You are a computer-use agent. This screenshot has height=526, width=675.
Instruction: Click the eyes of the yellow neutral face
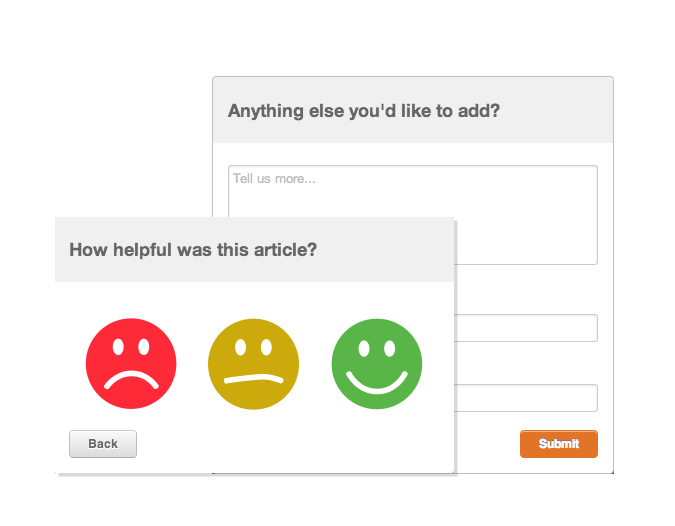tap(254, 347)
